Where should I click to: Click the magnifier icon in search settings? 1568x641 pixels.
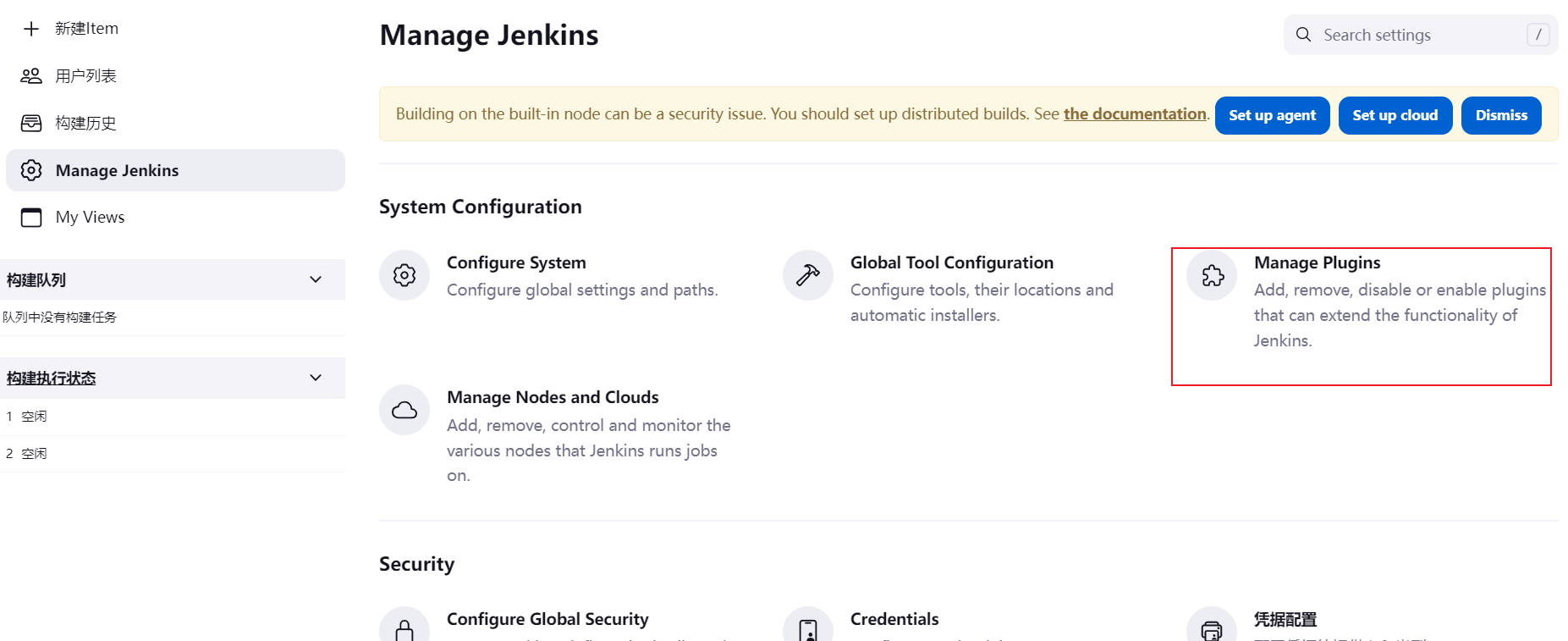point(1304,35)
